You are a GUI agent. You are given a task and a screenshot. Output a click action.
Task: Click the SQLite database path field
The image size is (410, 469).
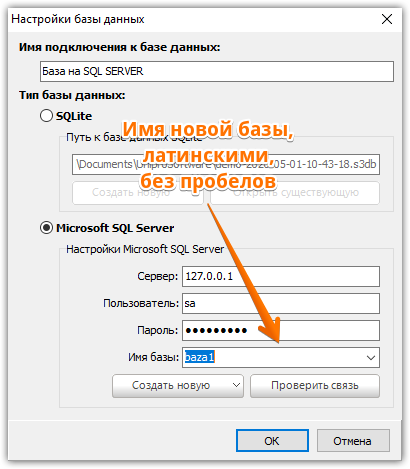click(x=226, y=164)
